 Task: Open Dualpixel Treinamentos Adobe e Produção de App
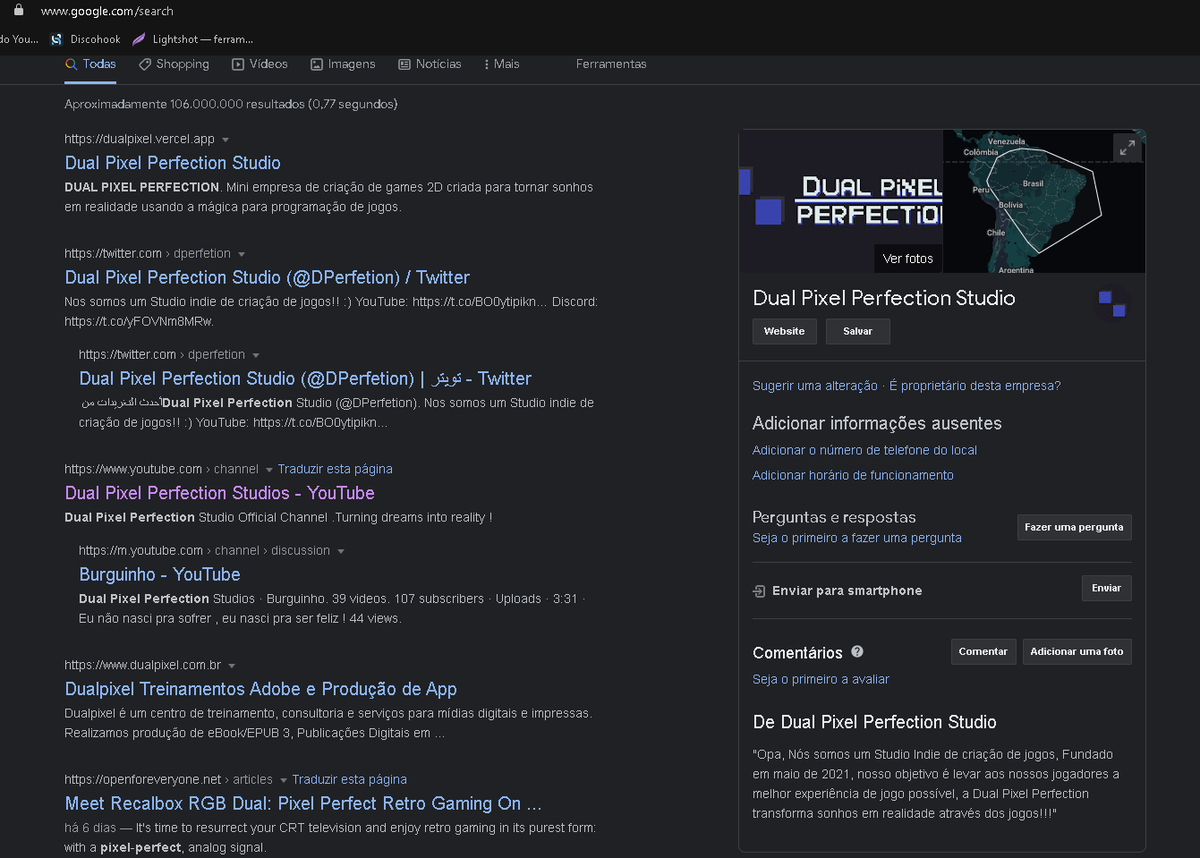tap(261, 689)
